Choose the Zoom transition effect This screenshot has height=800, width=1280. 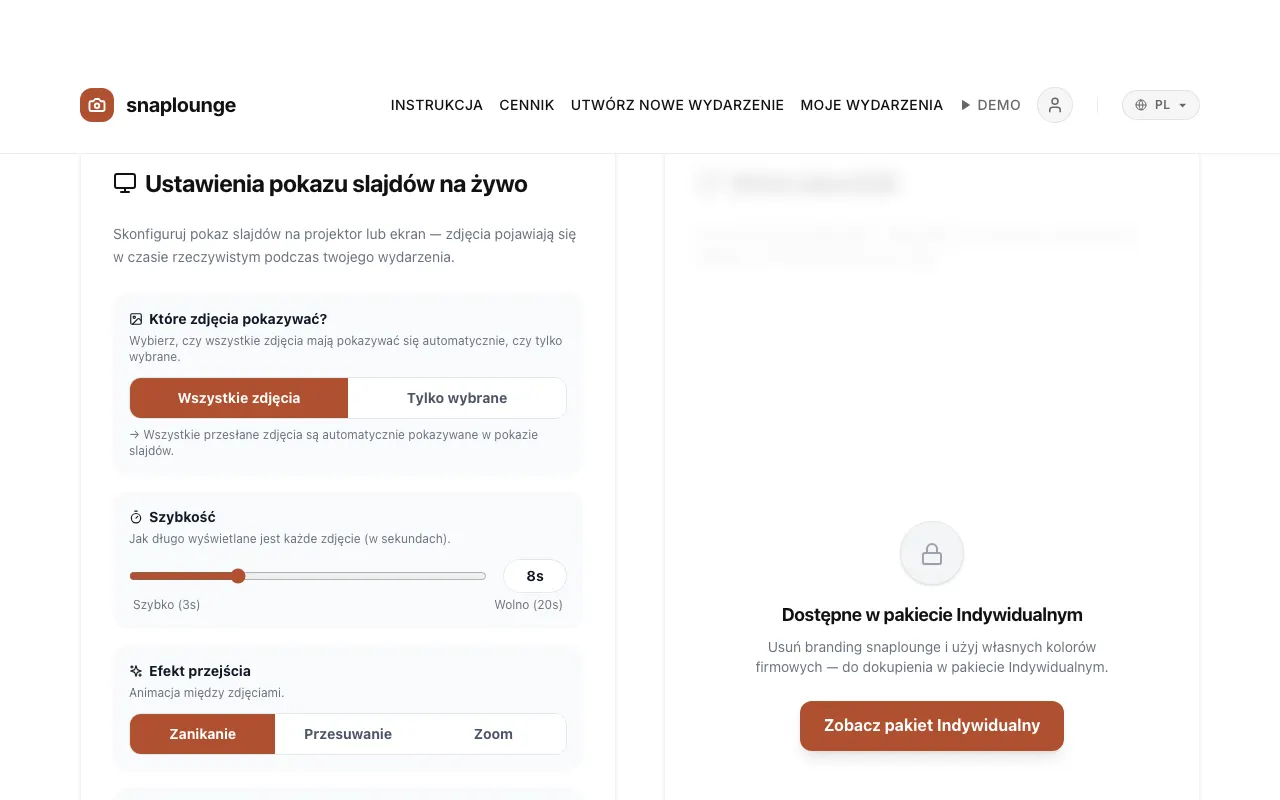pyautogui.click(x=493, y=734)
